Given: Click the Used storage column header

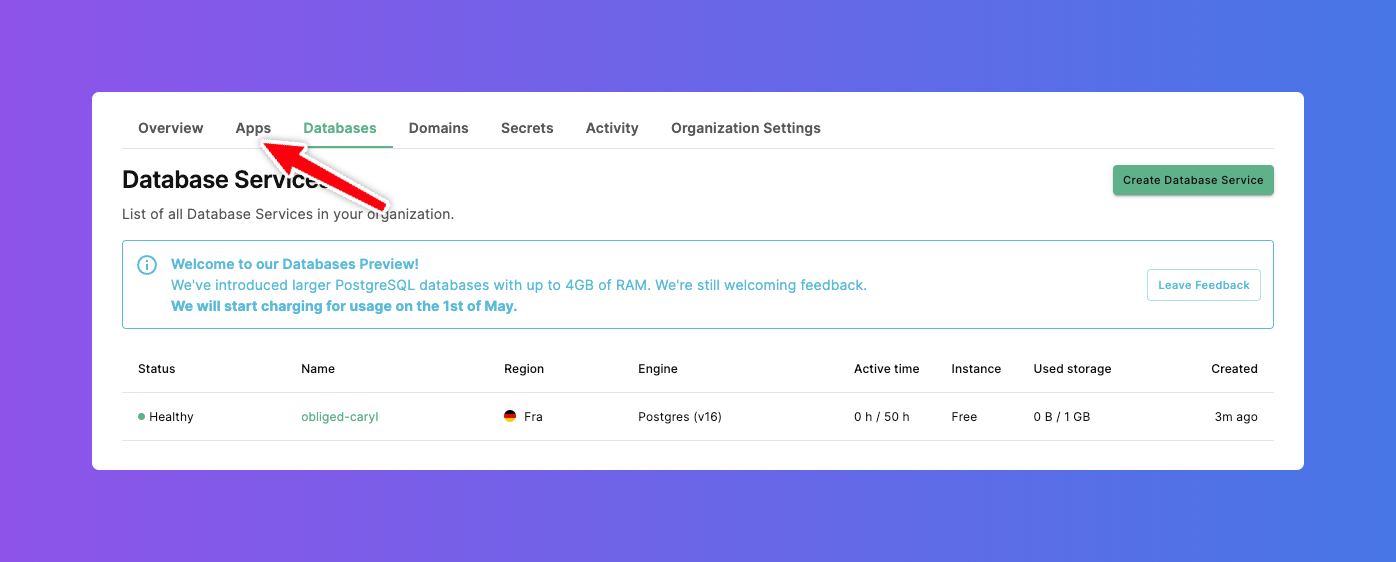Looking at the screenshot, I should point(1072,369).
